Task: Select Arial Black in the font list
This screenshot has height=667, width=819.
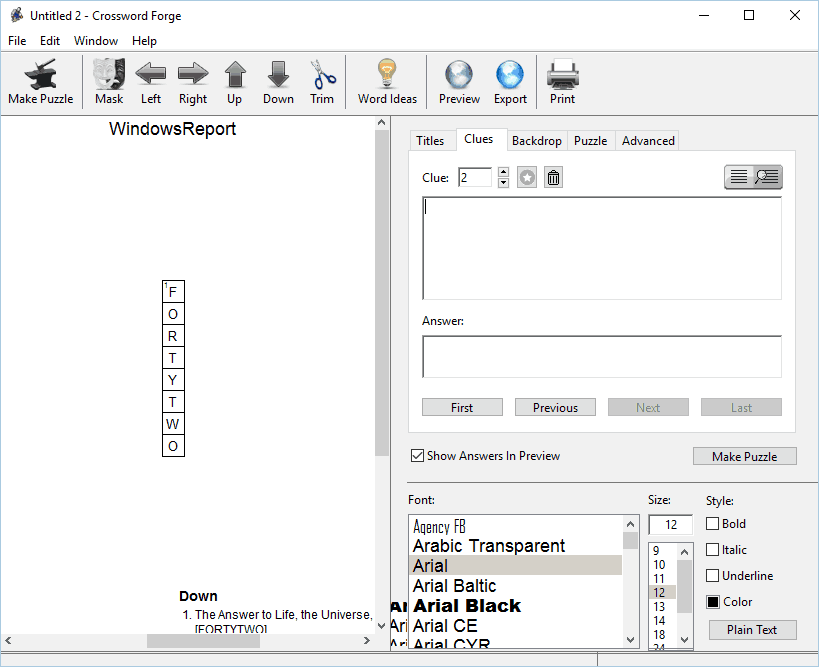Action: [467, 606]
